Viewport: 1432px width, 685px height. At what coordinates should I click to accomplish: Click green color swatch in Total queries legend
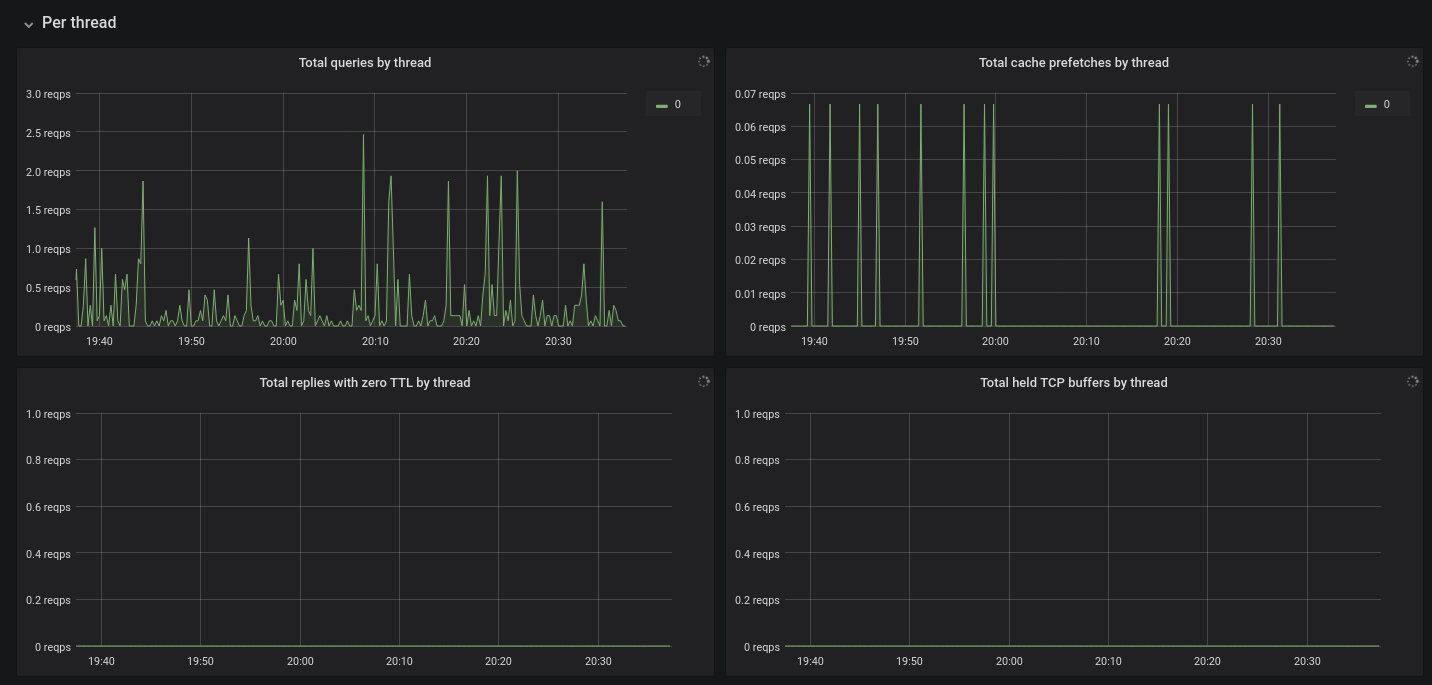[x=662, y=105]
